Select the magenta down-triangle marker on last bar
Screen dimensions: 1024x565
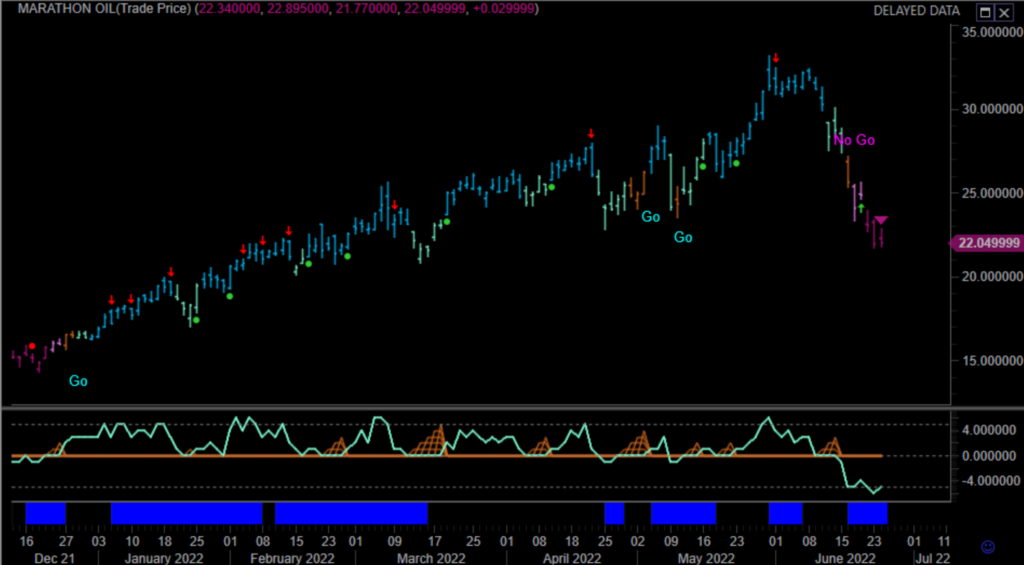(x=880, y=220)
